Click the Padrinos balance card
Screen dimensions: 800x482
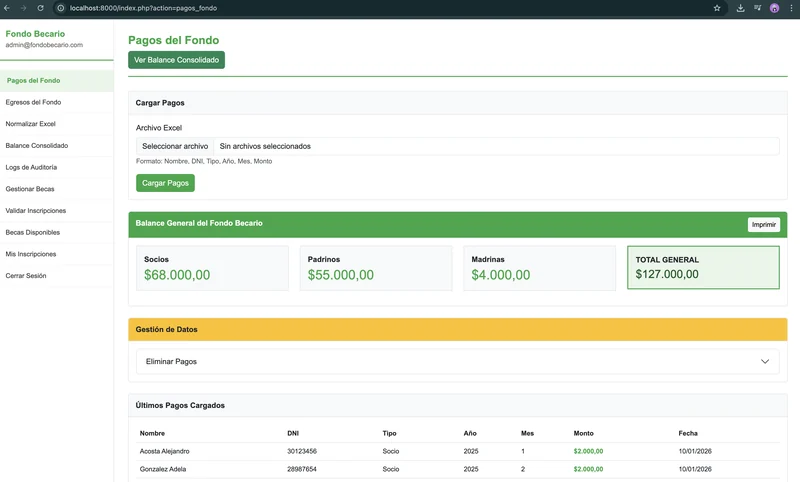tap(376, 268)
